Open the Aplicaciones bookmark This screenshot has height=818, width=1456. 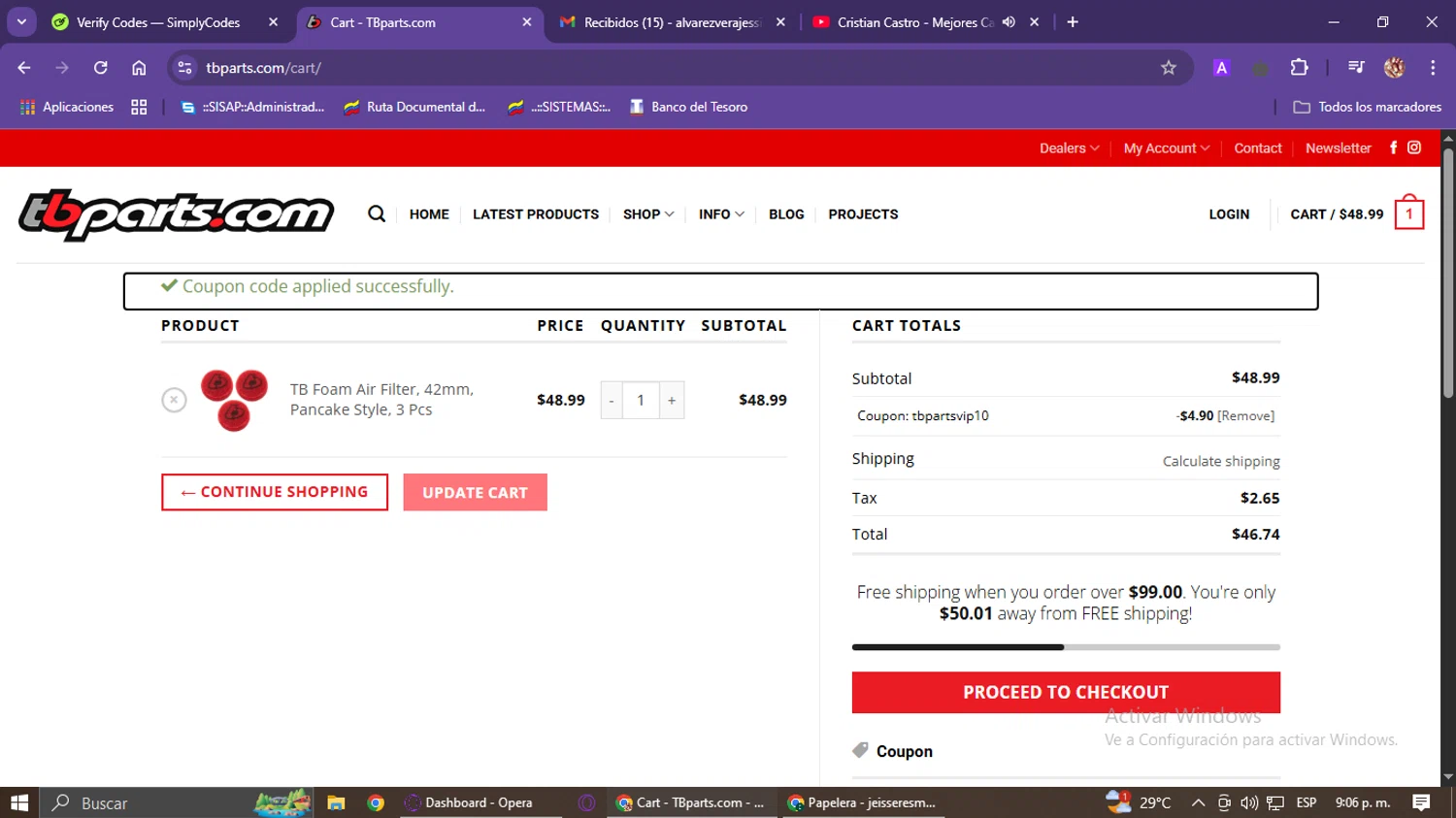pyautogui.click(x=67, y=107)
